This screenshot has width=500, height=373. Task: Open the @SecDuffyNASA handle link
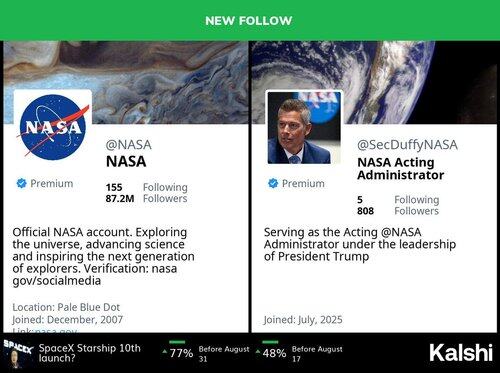(407, 145)
